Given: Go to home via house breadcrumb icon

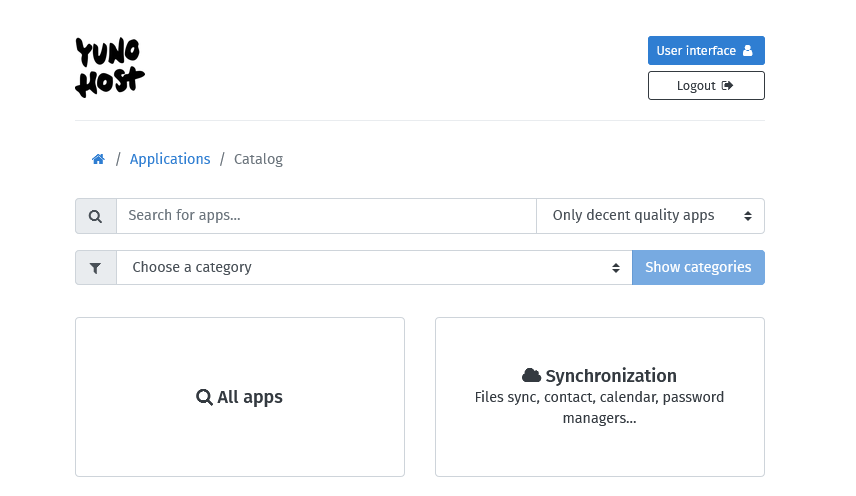Looking at the screenshot, I should (98, 159).
